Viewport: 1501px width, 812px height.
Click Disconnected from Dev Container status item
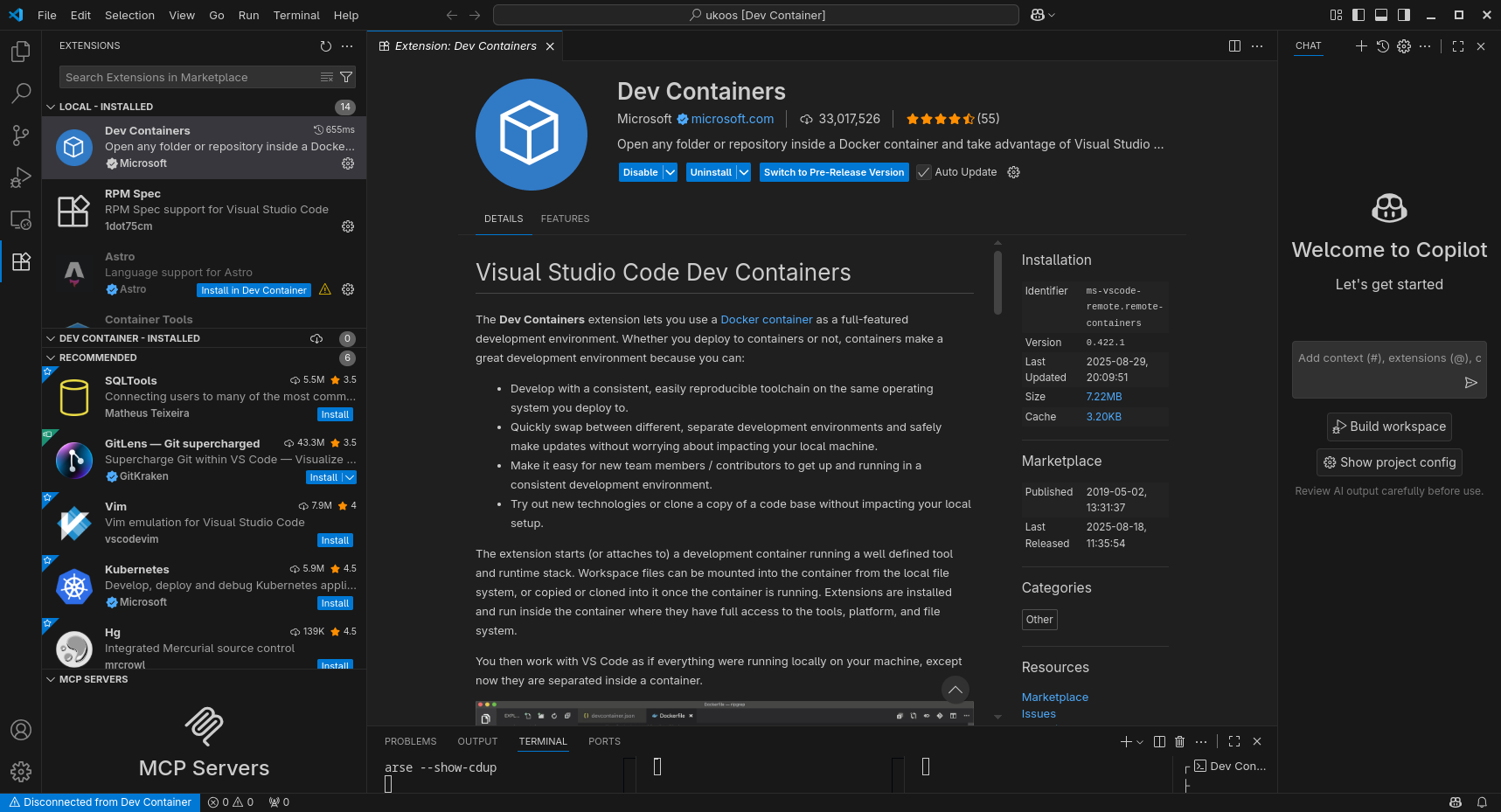[x=101, y=802]
